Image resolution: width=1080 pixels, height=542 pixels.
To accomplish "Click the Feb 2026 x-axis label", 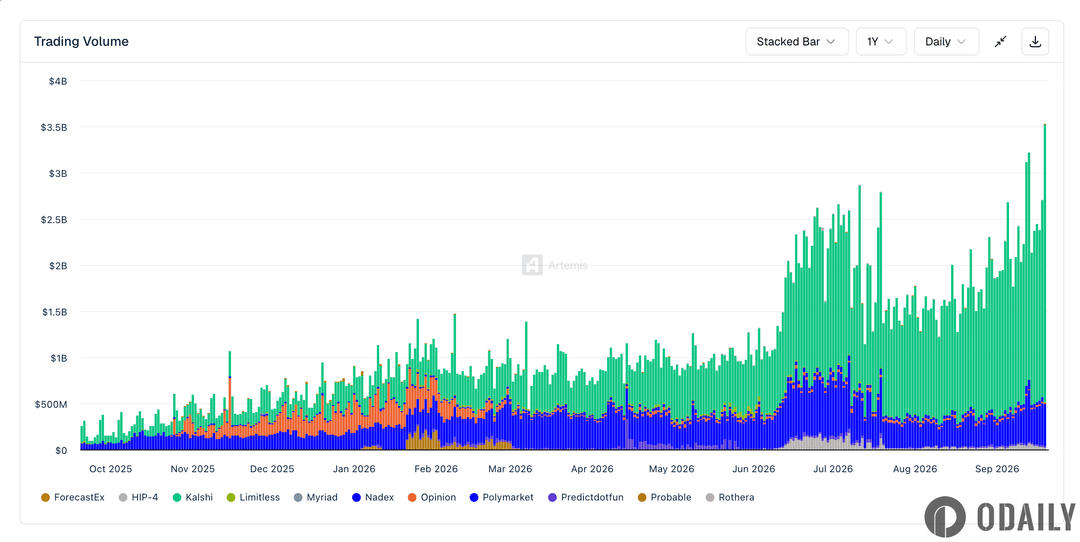I will 436,469.
